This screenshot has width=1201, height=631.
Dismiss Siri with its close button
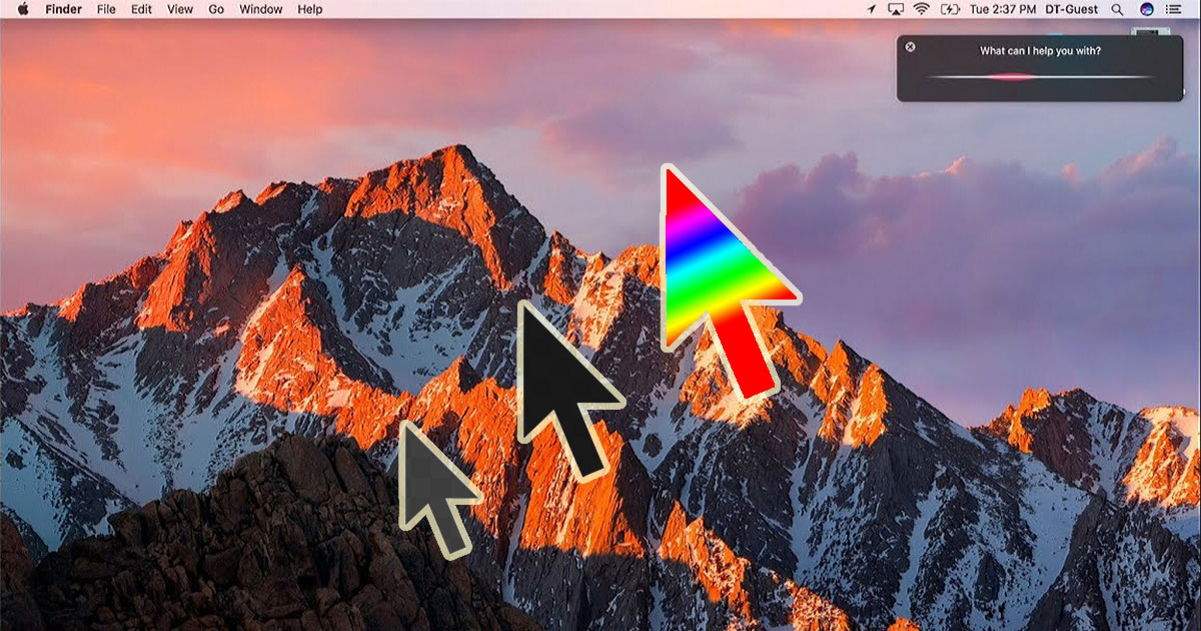coord(910,46)
